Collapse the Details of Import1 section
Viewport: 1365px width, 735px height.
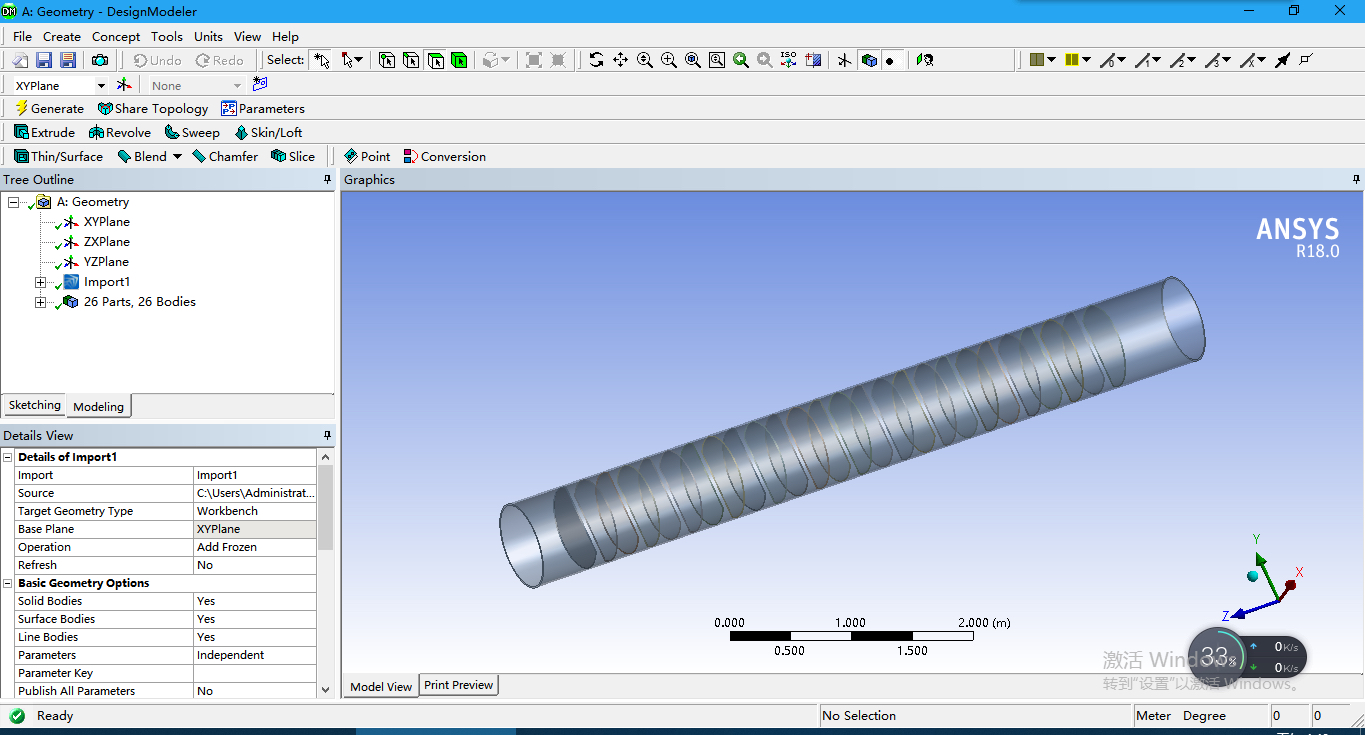point(8,457)
